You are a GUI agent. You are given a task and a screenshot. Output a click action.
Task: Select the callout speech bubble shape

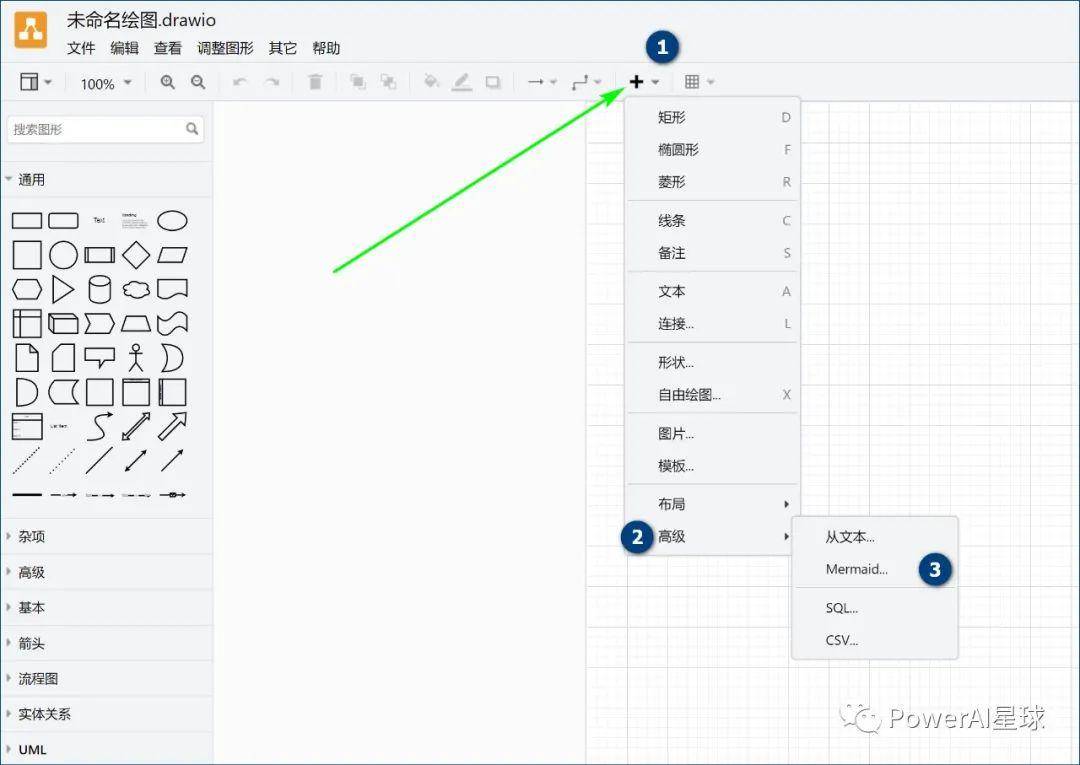pyautogui.click(x=100, y=357)
